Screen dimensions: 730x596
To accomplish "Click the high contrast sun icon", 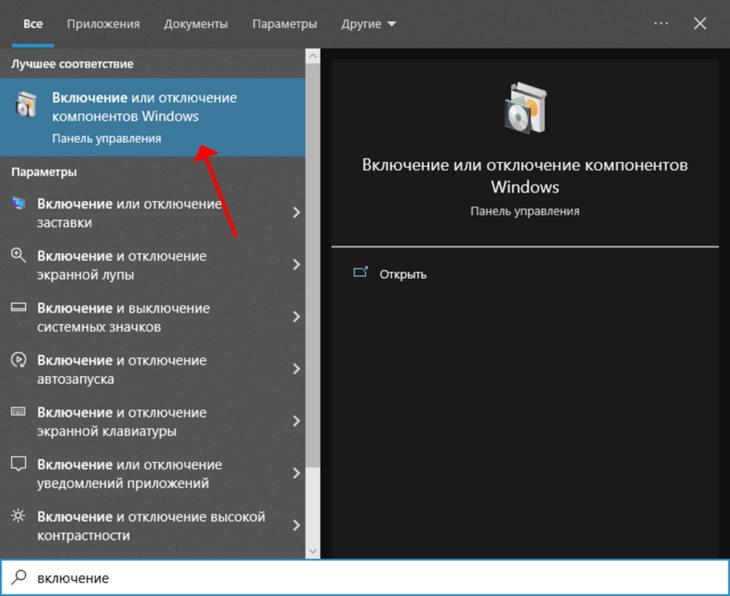I will coord(19,516).
